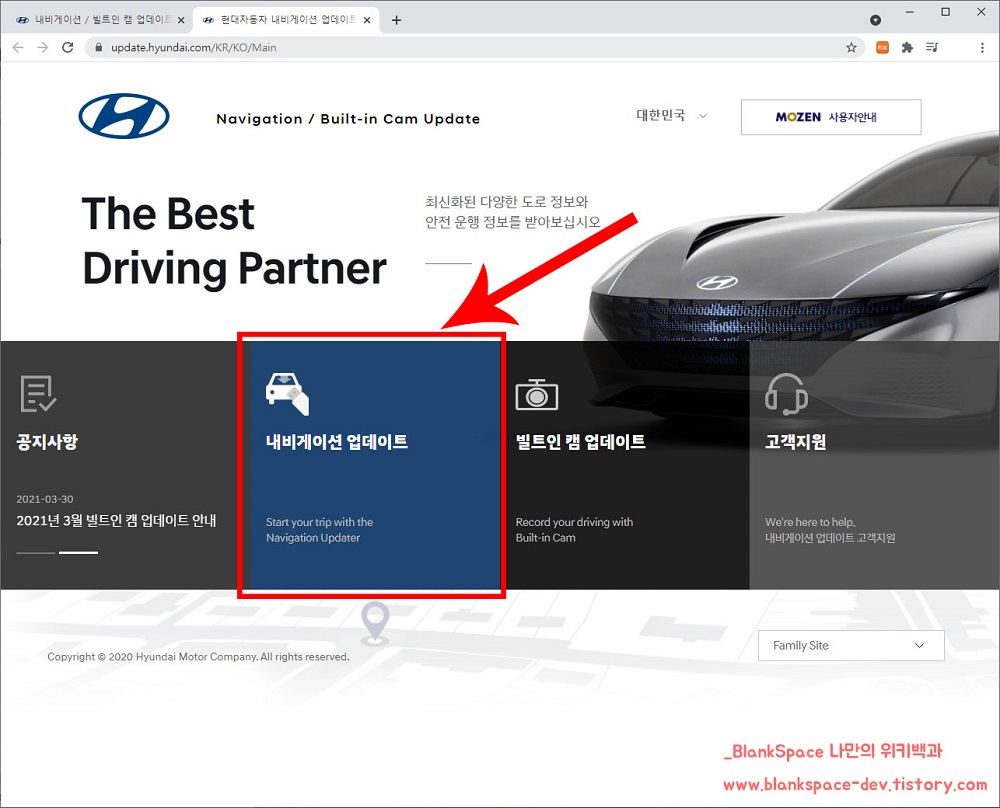Click the site security lock icon
1000x808 pixels.
pos(98,47)
